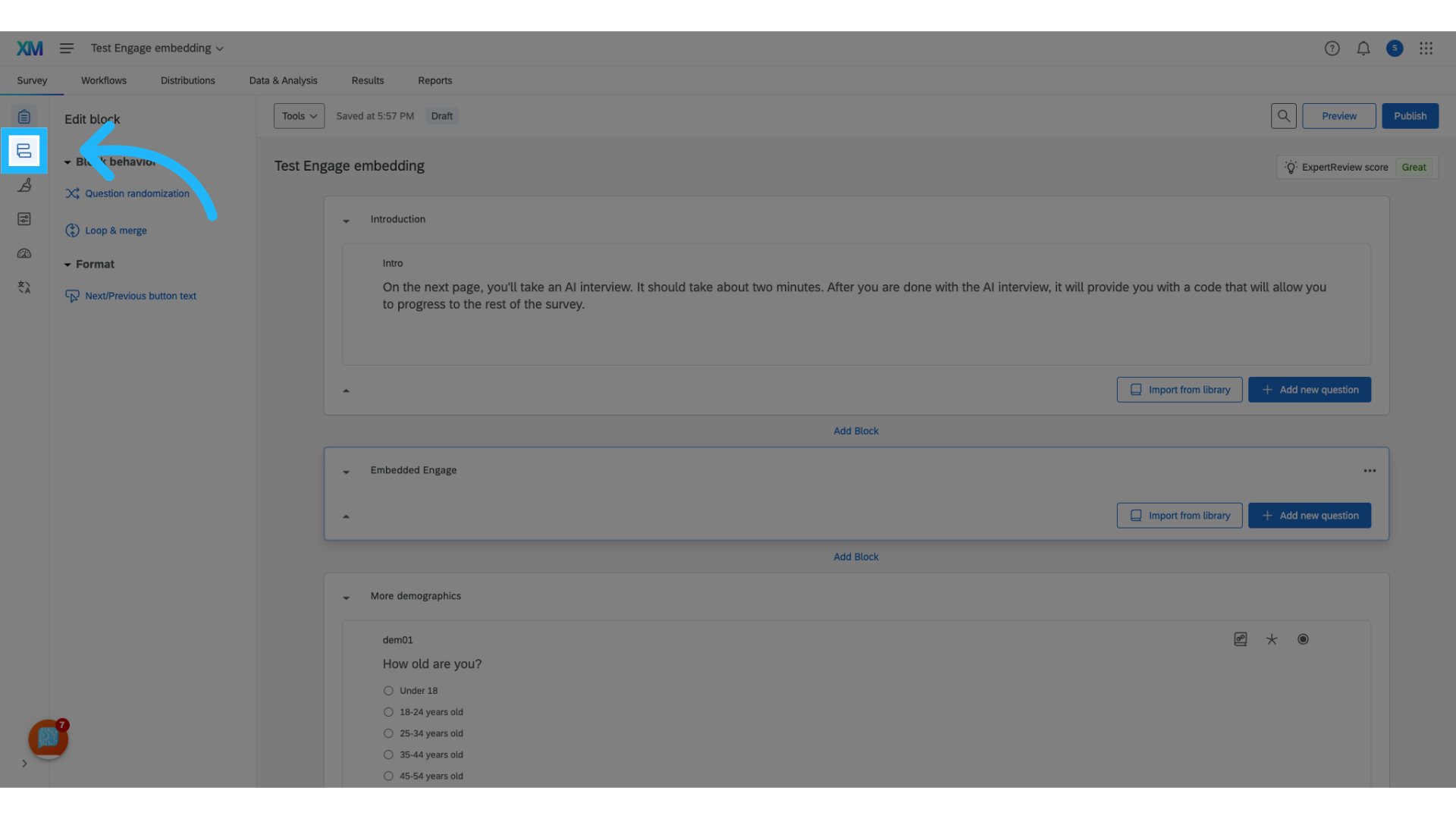Click the Publish button
Screen dimensions: 1456x819
click(x=1410, y=116)
